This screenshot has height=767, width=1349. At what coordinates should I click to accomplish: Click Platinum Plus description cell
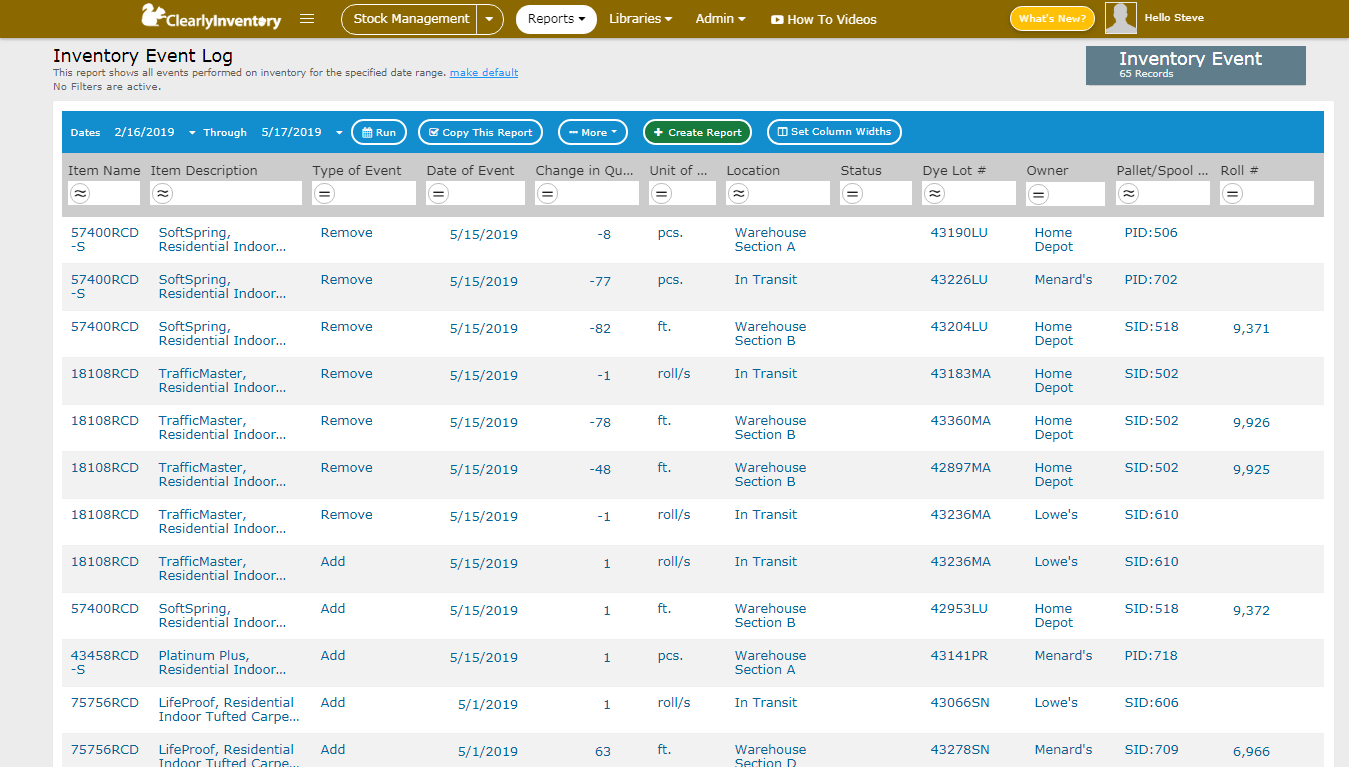[222, 663]
